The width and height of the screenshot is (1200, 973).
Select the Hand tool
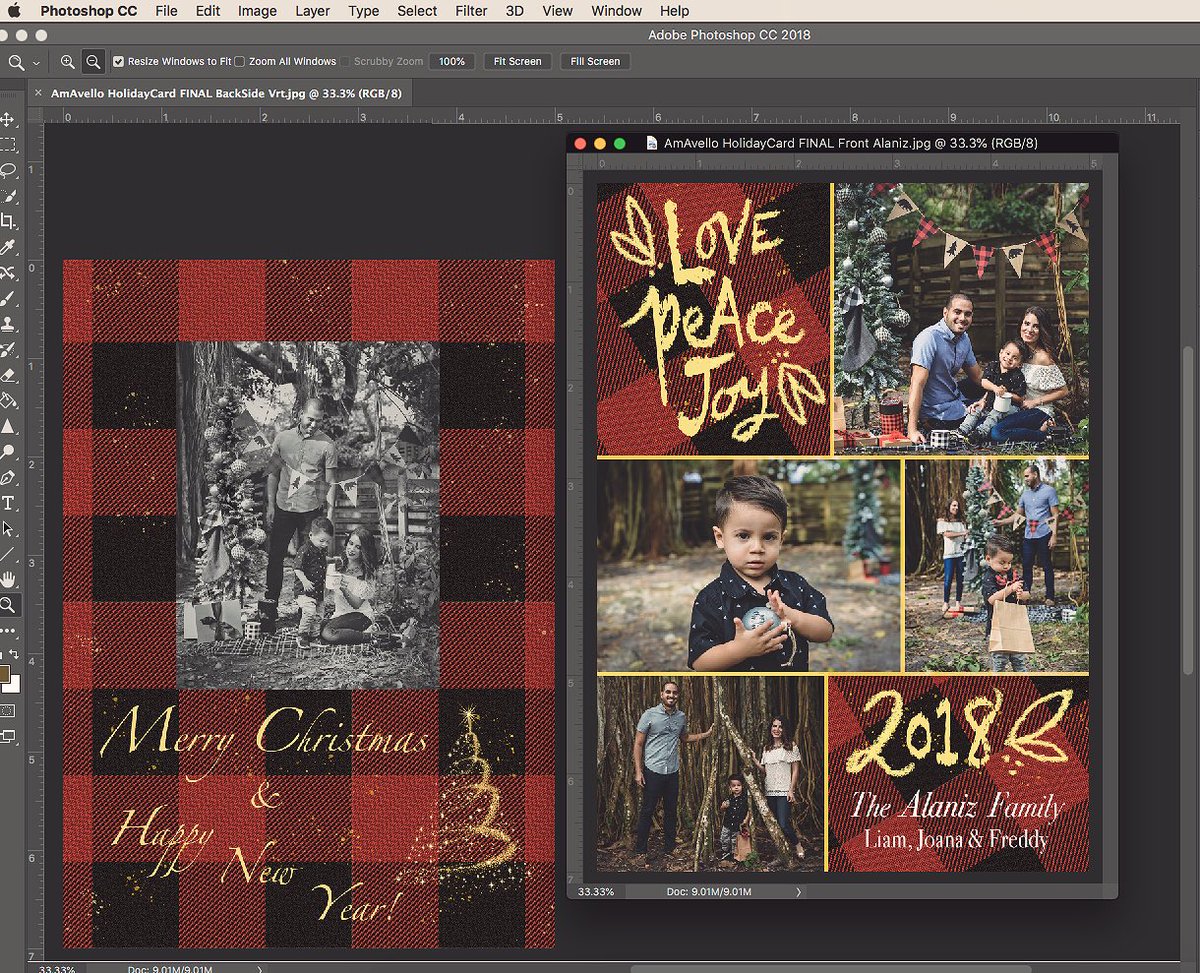coord(8,579)
